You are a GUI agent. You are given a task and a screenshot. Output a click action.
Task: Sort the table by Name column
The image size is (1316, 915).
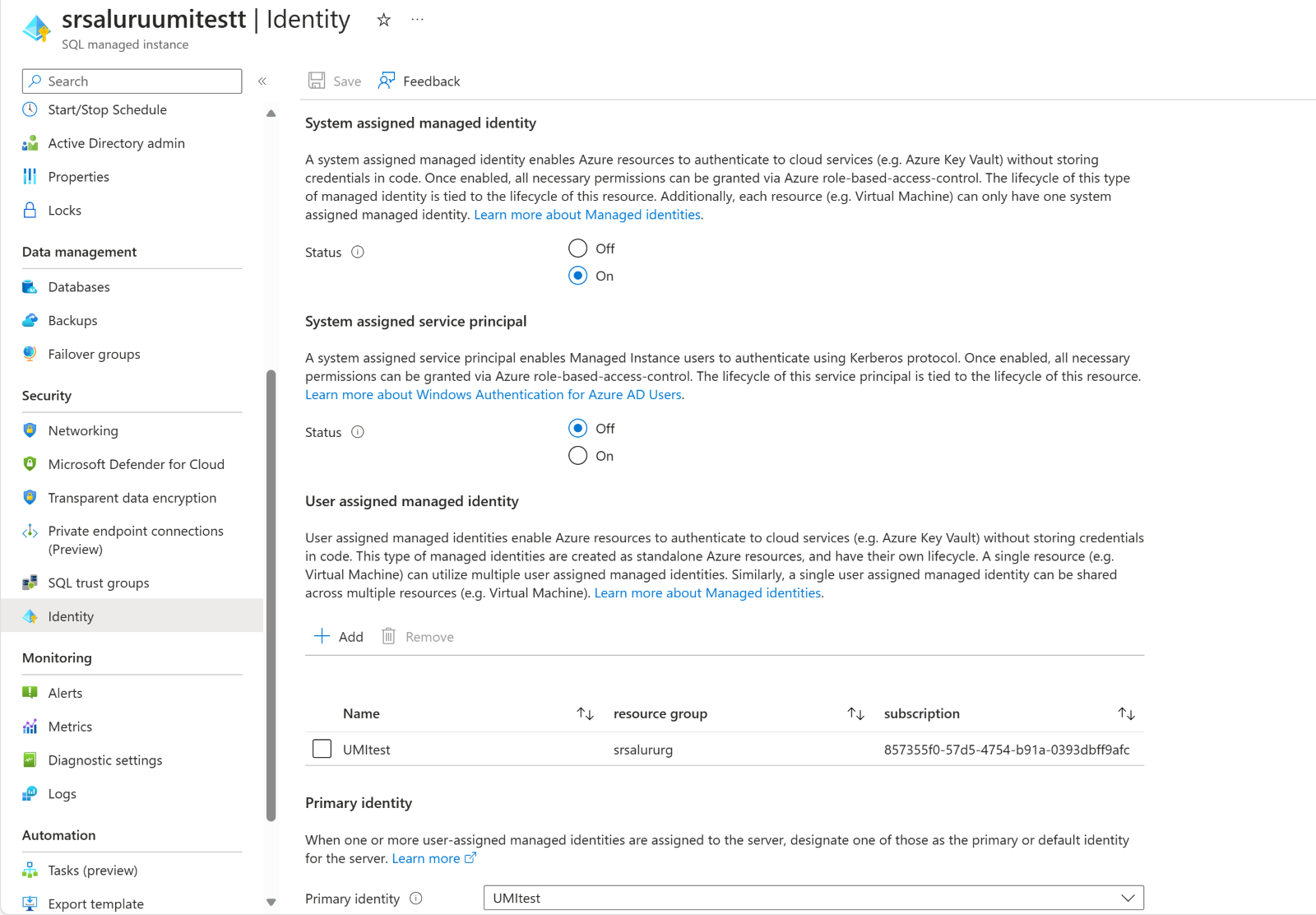click(x=585, y=713)
